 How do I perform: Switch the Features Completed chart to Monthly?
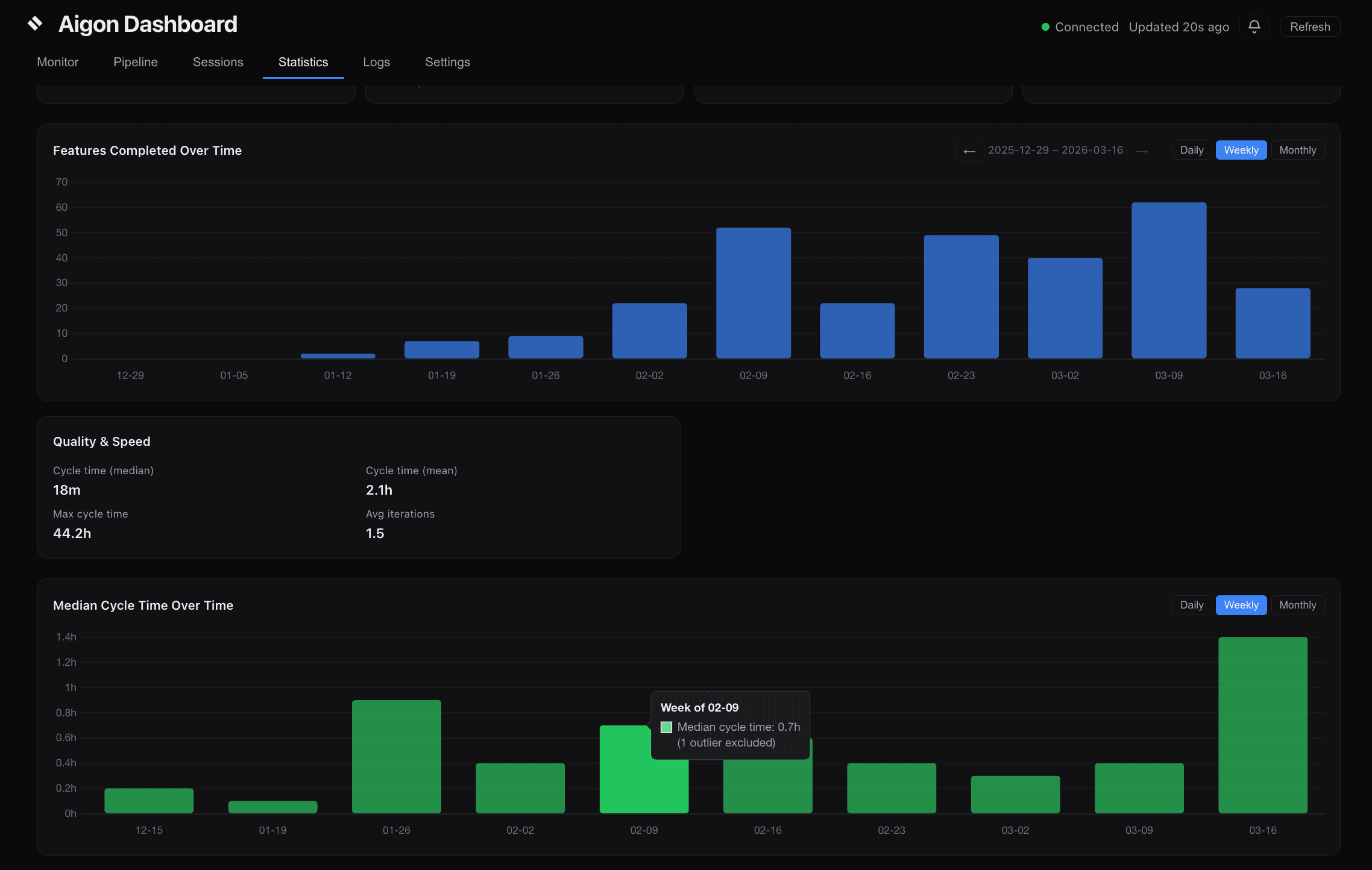(1297, 150)
